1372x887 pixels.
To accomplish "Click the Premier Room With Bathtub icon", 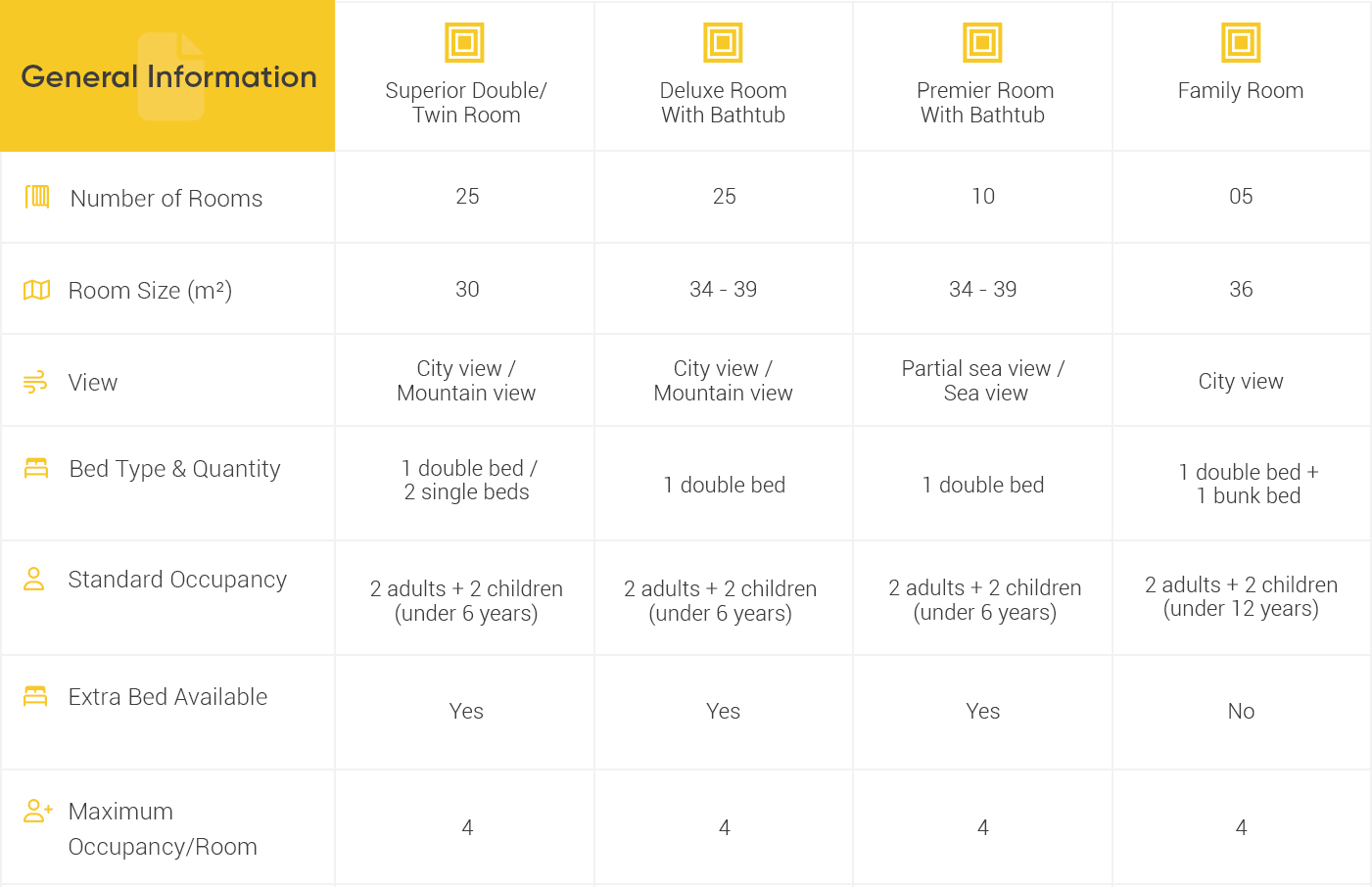I will pos(982,43).
